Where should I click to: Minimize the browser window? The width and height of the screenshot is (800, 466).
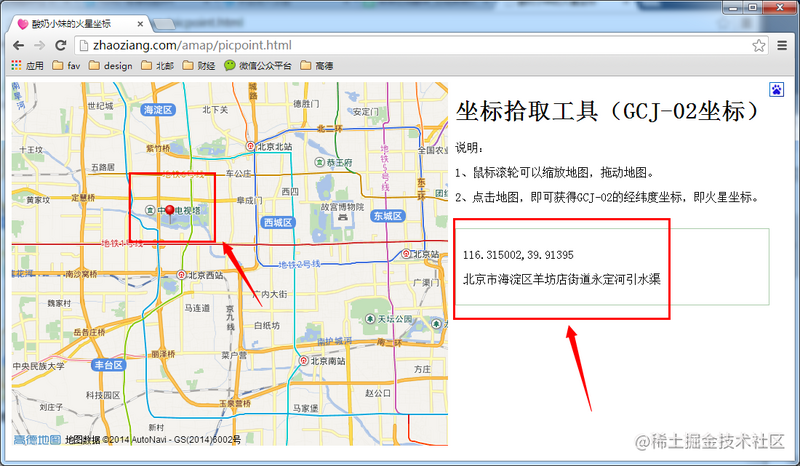[733, 7]
